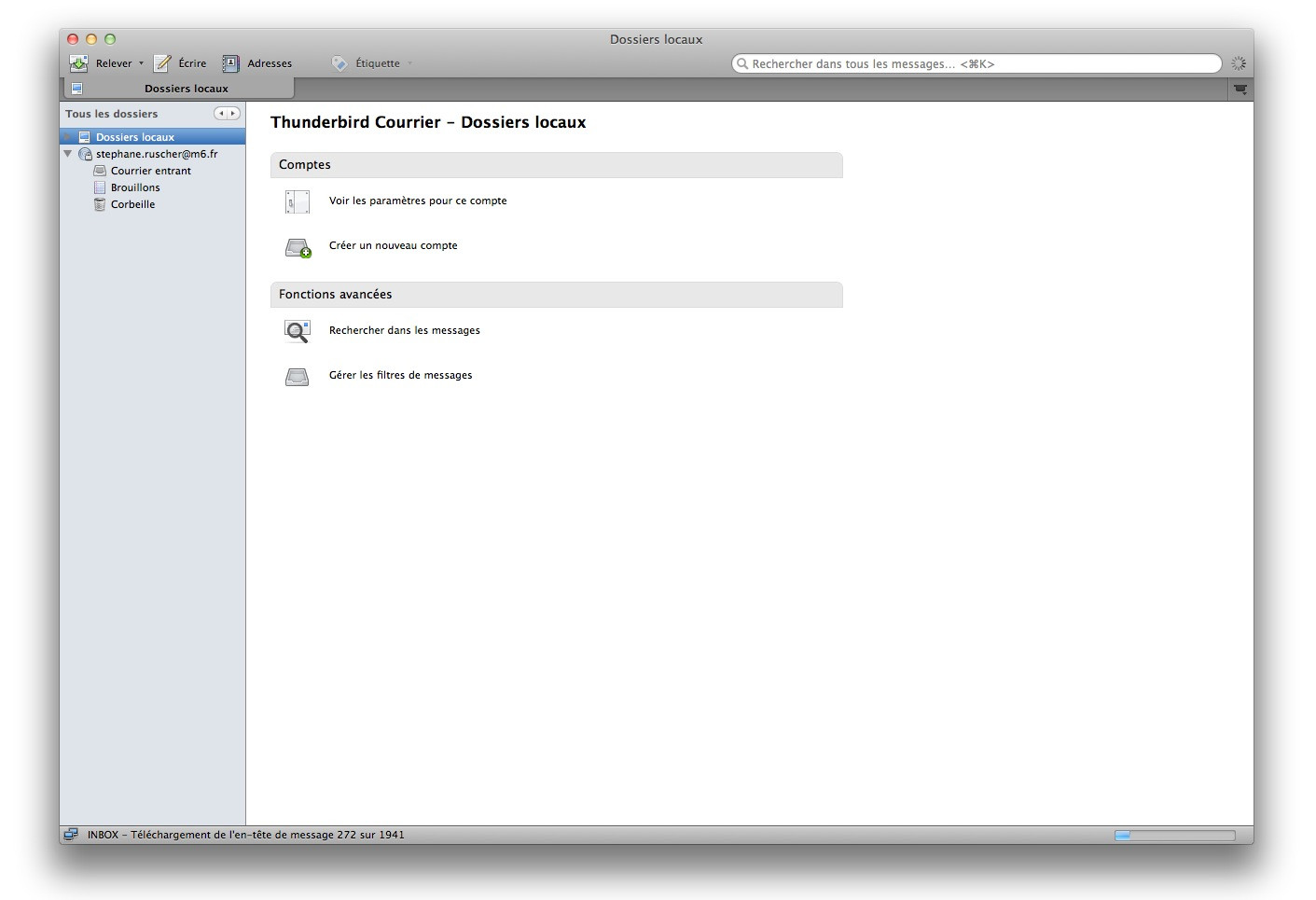Select the Brouillons folder
1316x900 pixels.
coord(135,187)
